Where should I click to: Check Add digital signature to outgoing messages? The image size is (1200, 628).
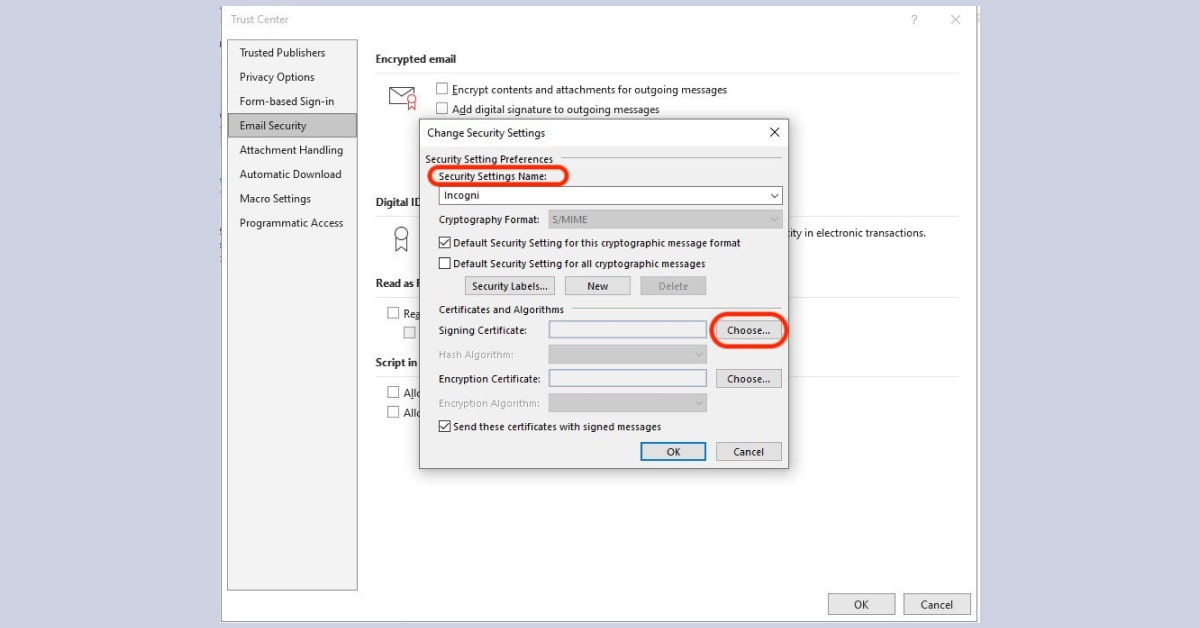click(x=441, y=109)
